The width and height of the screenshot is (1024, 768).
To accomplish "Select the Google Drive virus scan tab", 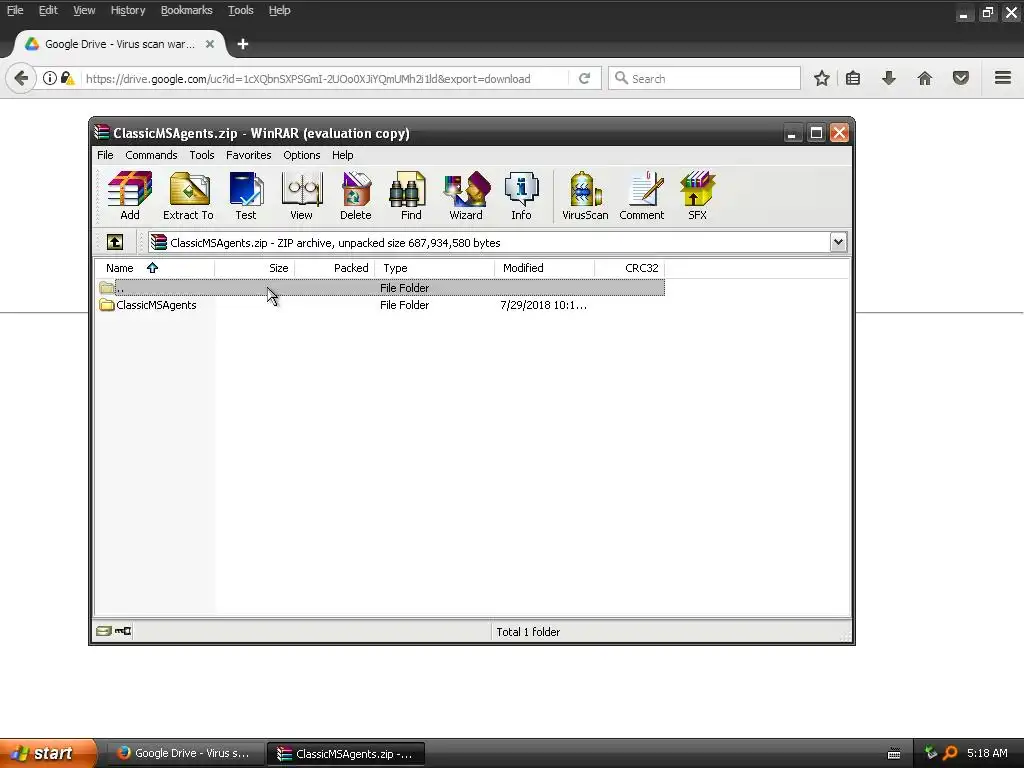I will pyautogui.click(x=120, y=44).
